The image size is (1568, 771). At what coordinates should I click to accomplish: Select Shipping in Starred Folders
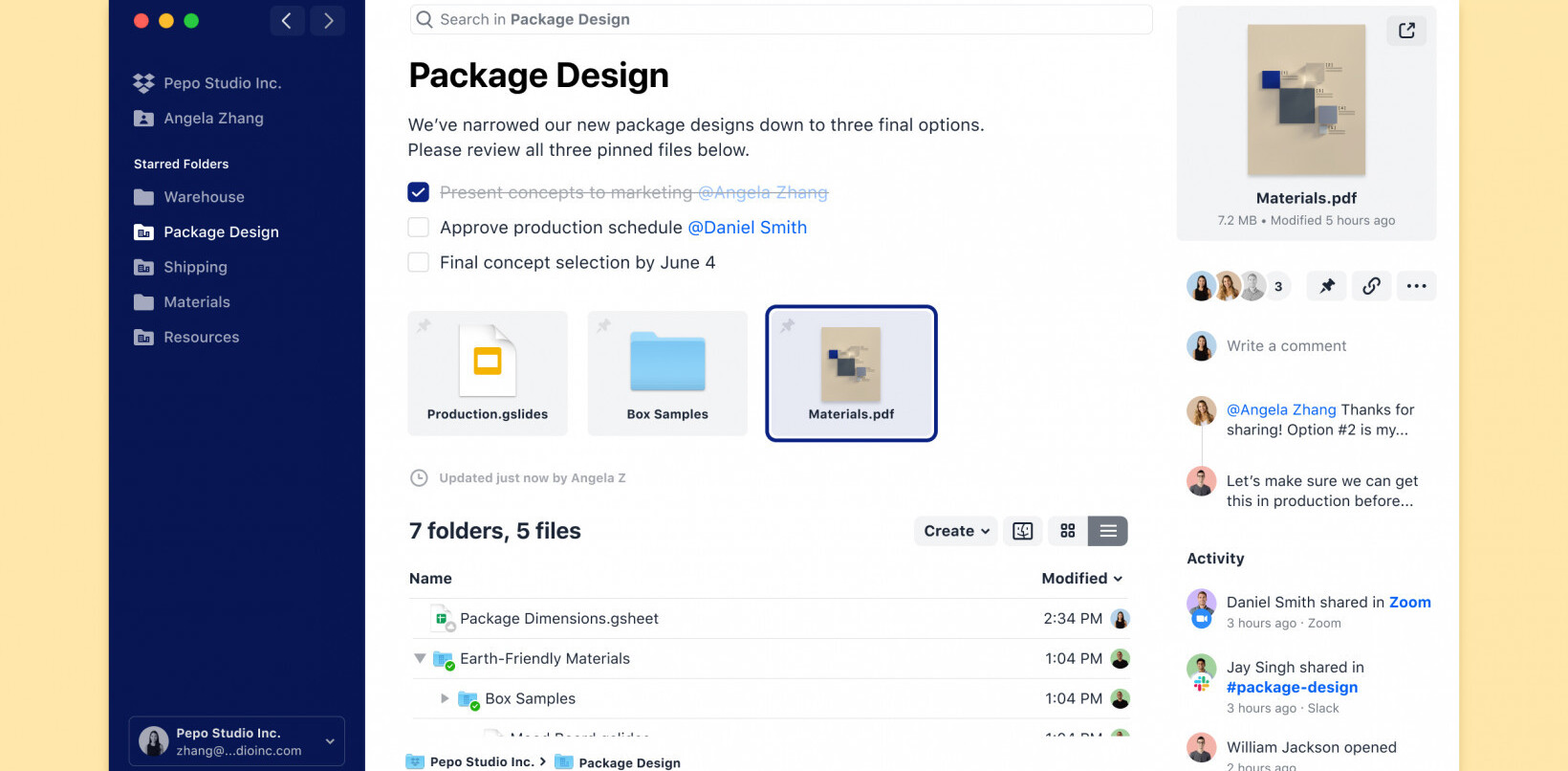click(x=195, y=267)
